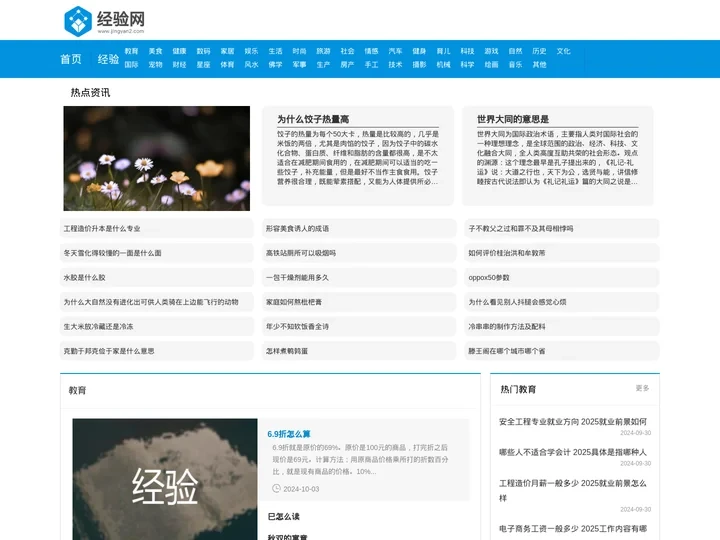The image size is (720, 540).
Task: Open 为什么看见别人抖腿会感觉心烦 link
Action: pyautogui.click(x=518, y=302)
